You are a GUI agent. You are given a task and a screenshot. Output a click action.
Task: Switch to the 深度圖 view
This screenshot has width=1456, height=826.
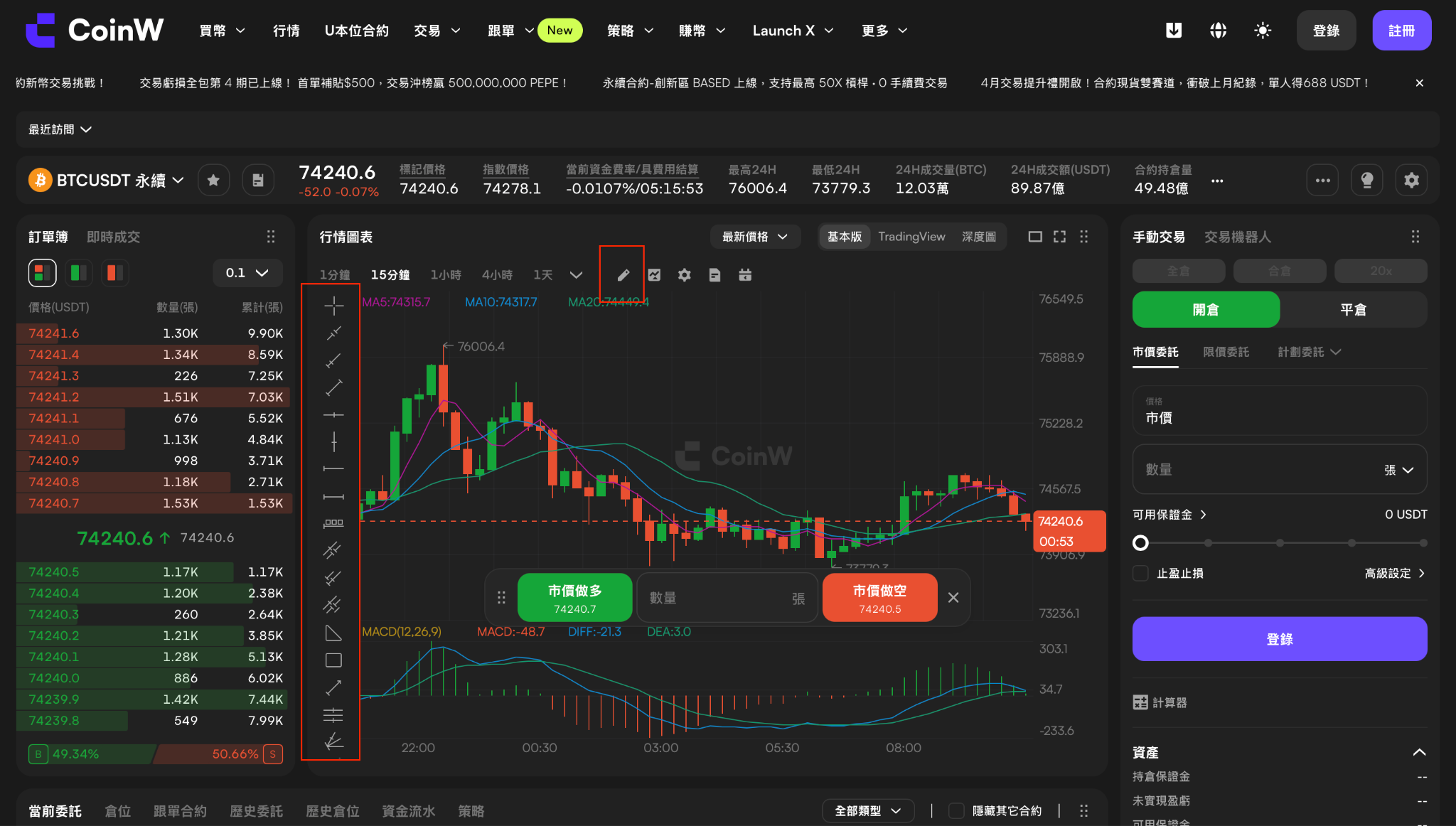[979, 237]
